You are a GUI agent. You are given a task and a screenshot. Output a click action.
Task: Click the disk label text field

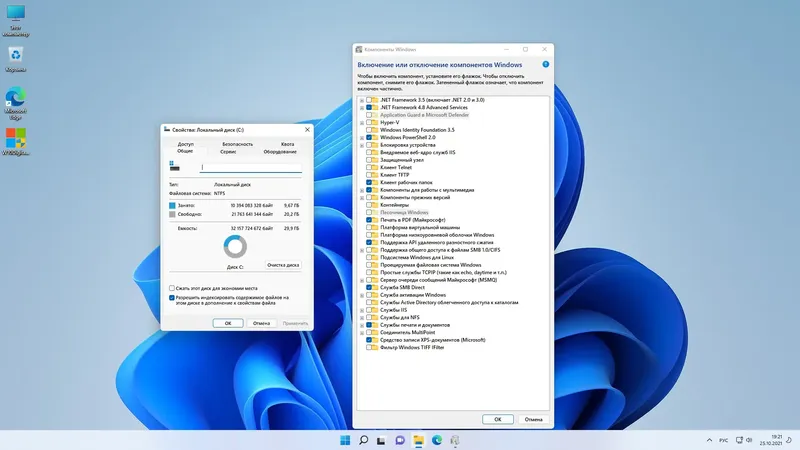tap(250, 168)
